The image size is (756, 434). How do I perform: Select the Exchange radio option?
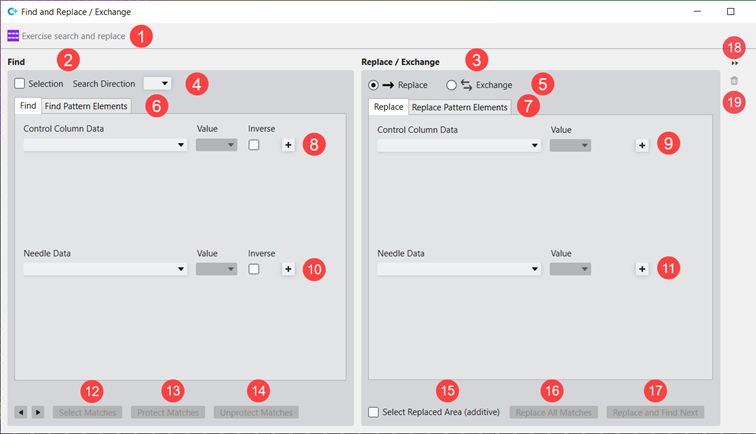[452, 85]
